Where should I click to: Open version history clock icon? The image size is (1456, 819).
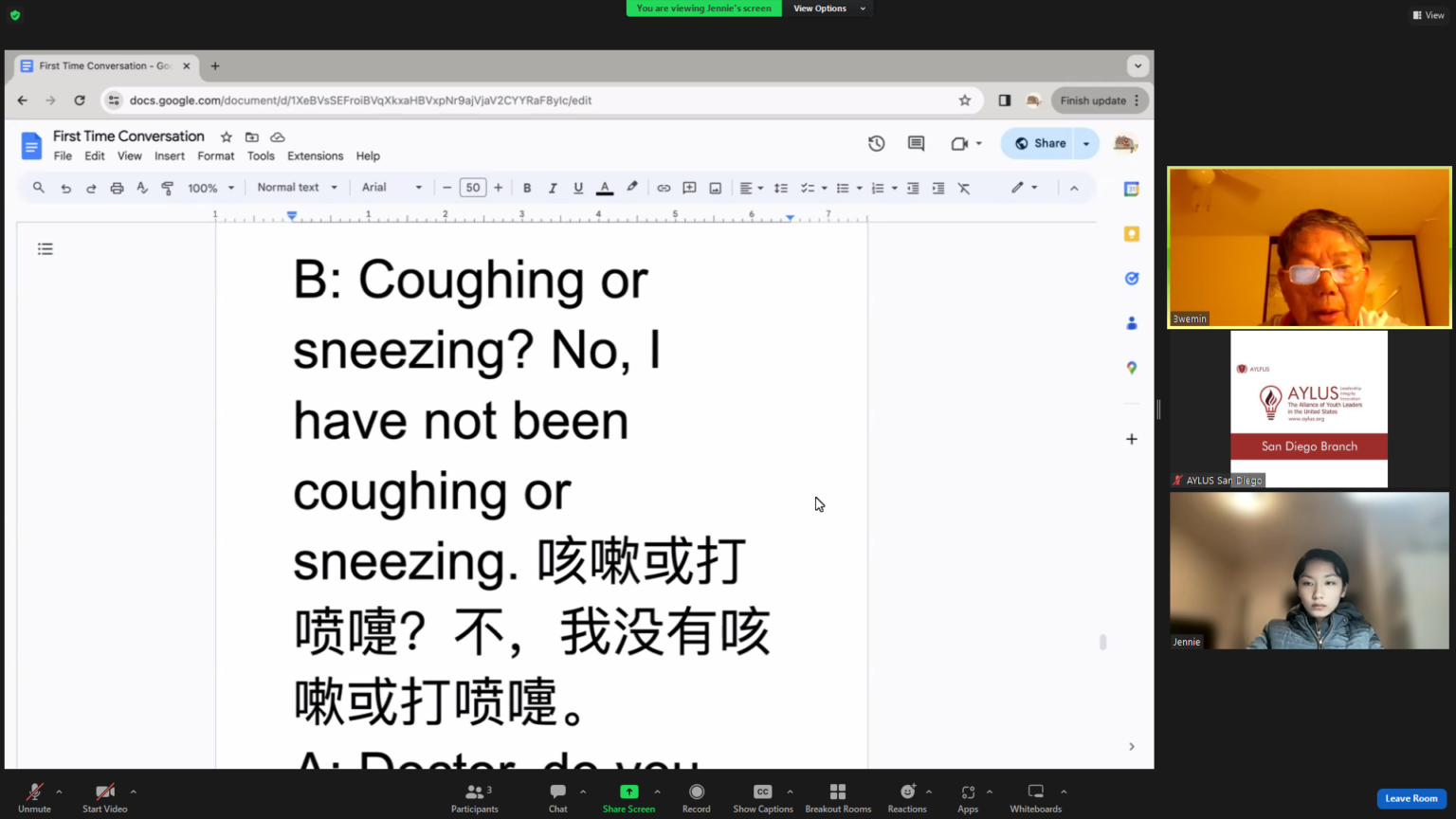coord(877,143)
